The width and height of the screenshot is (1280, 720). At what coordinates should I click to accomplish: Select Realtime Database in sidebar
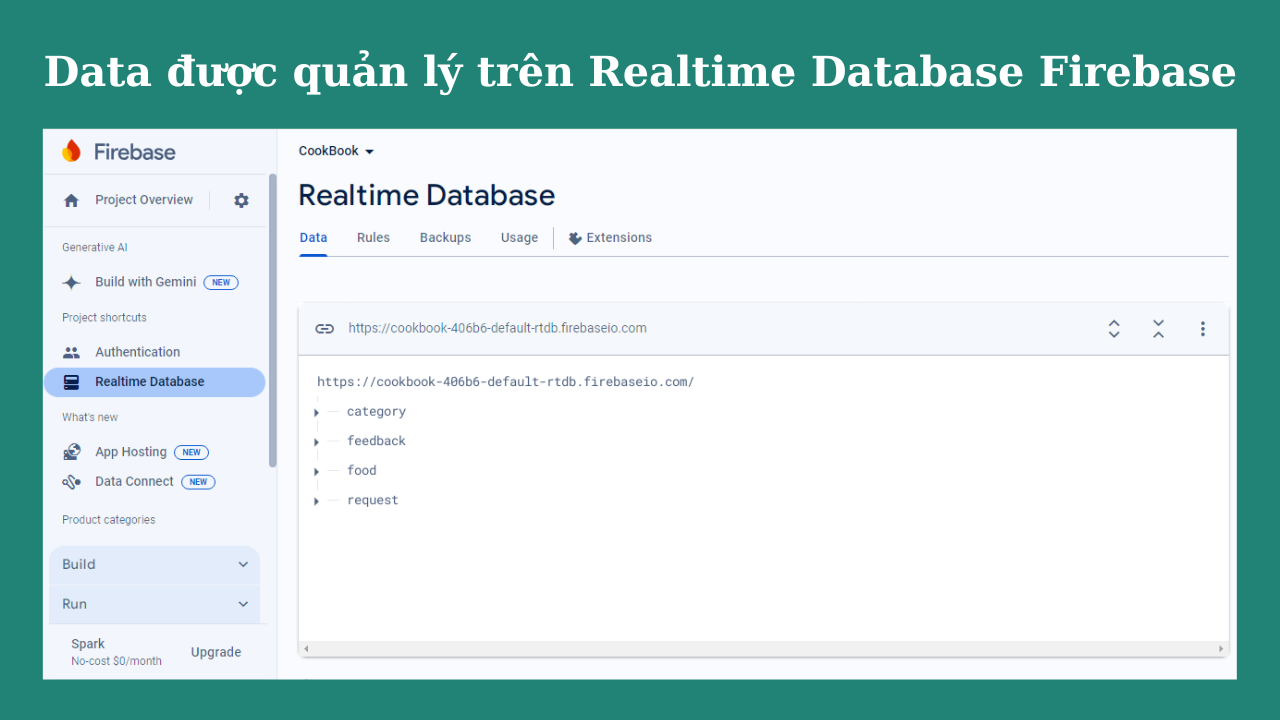(155, 382)
